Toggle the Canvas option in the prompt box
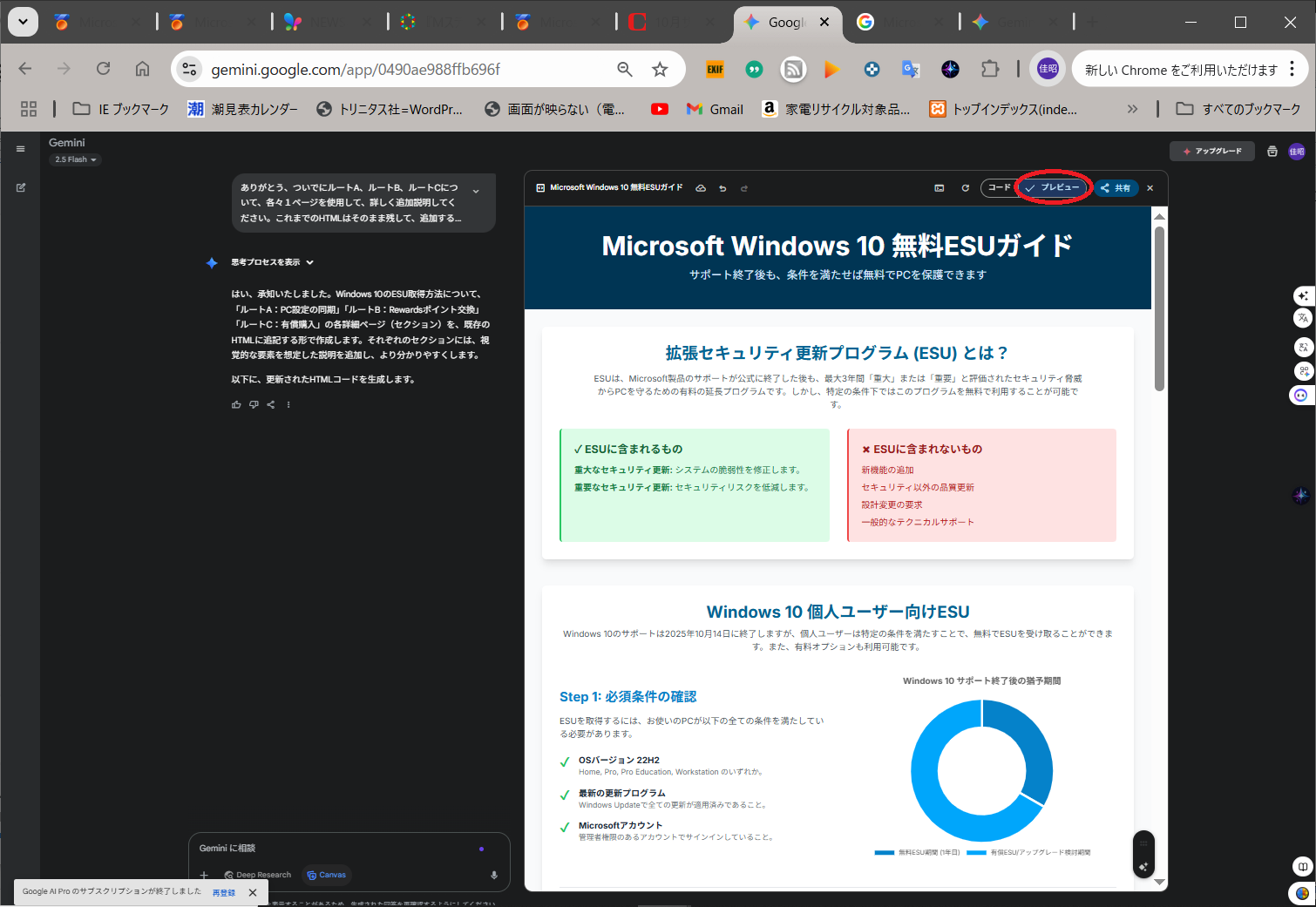1316x907 pixels. pyautogui.click(x=327, y=875)
